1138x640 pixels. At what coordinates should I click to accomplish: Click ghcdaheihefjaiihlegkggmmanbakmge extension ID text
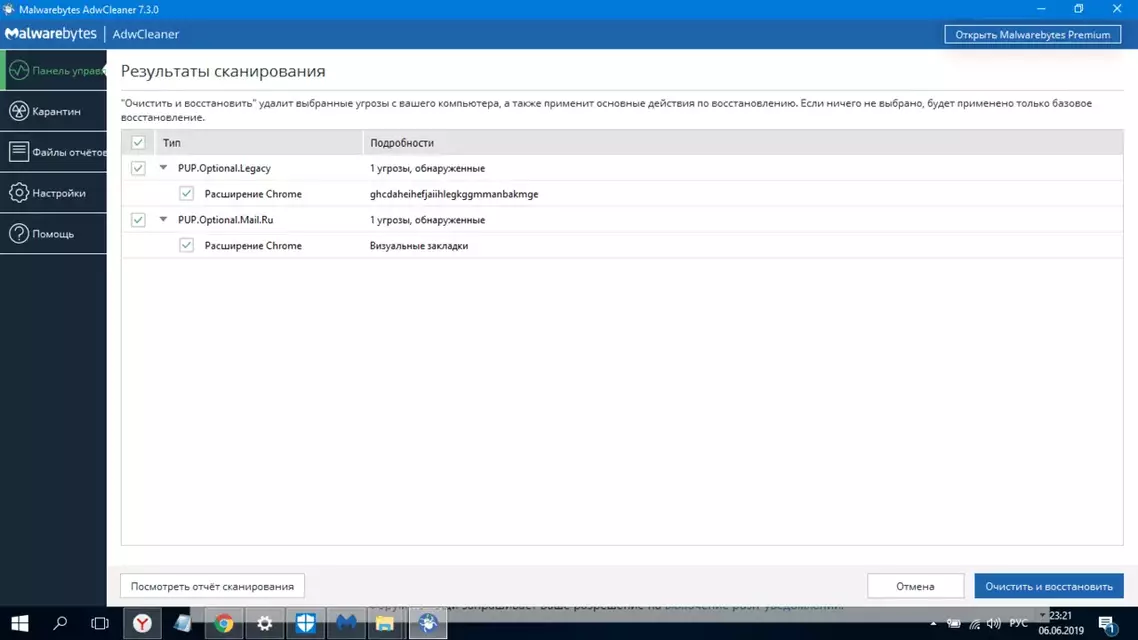coord(454,194)
